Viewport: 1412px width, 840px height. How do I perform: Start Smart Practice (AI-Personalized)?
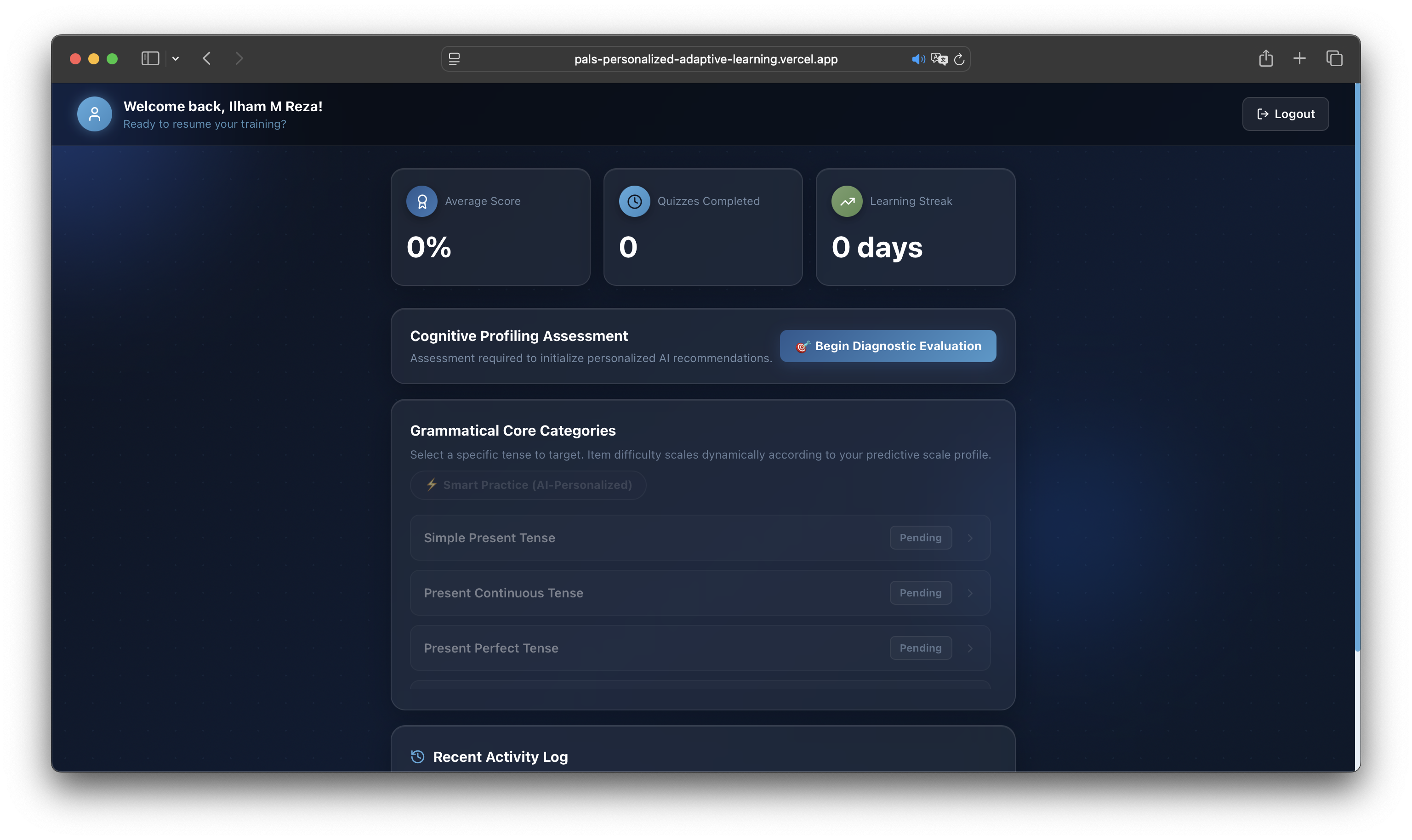pyautogui.click(x=528, y=485)
